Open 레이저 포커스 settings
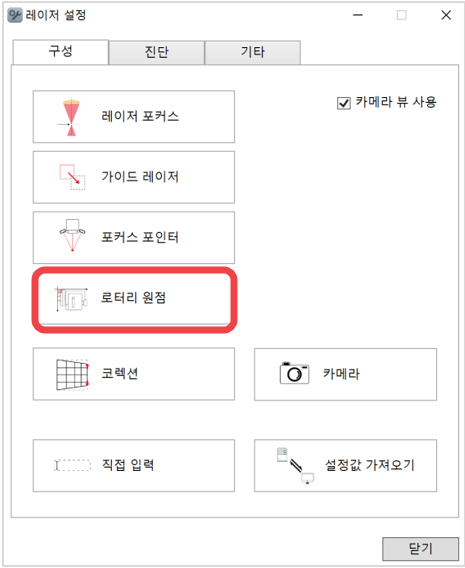 click(134, 117)
